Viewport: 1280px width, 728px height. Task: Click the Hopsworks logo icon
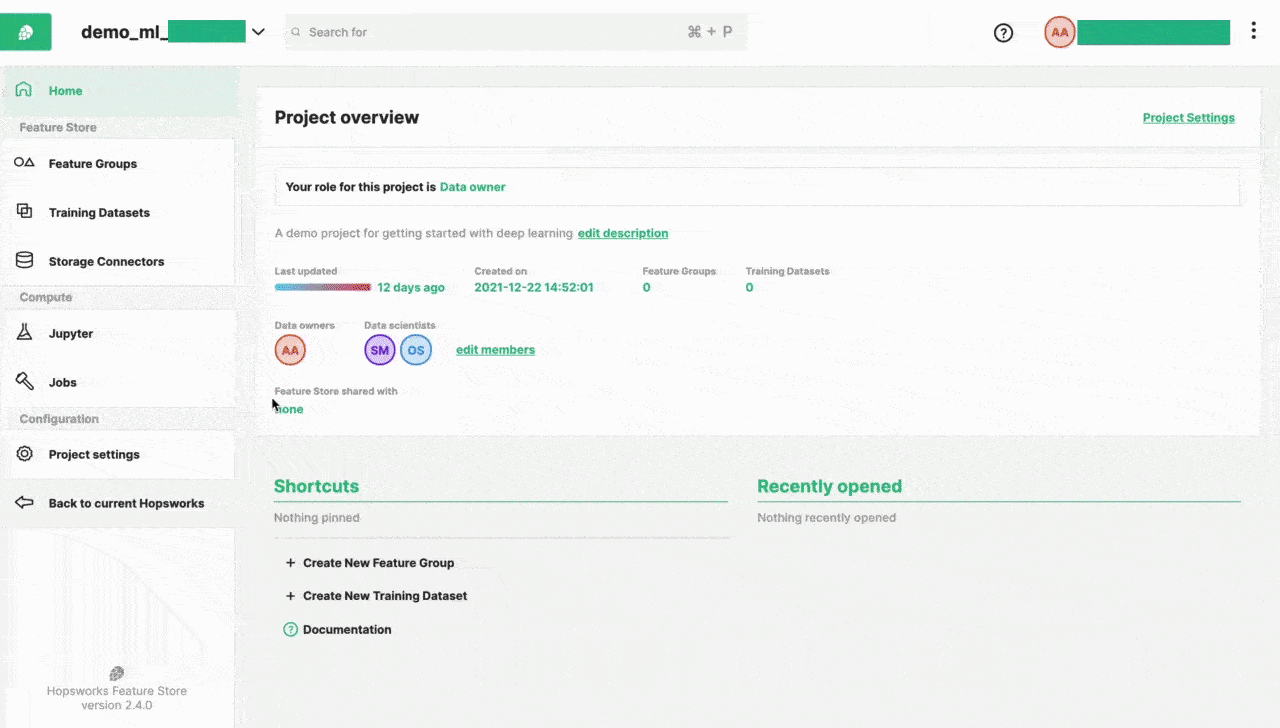(x=26, y=32)
